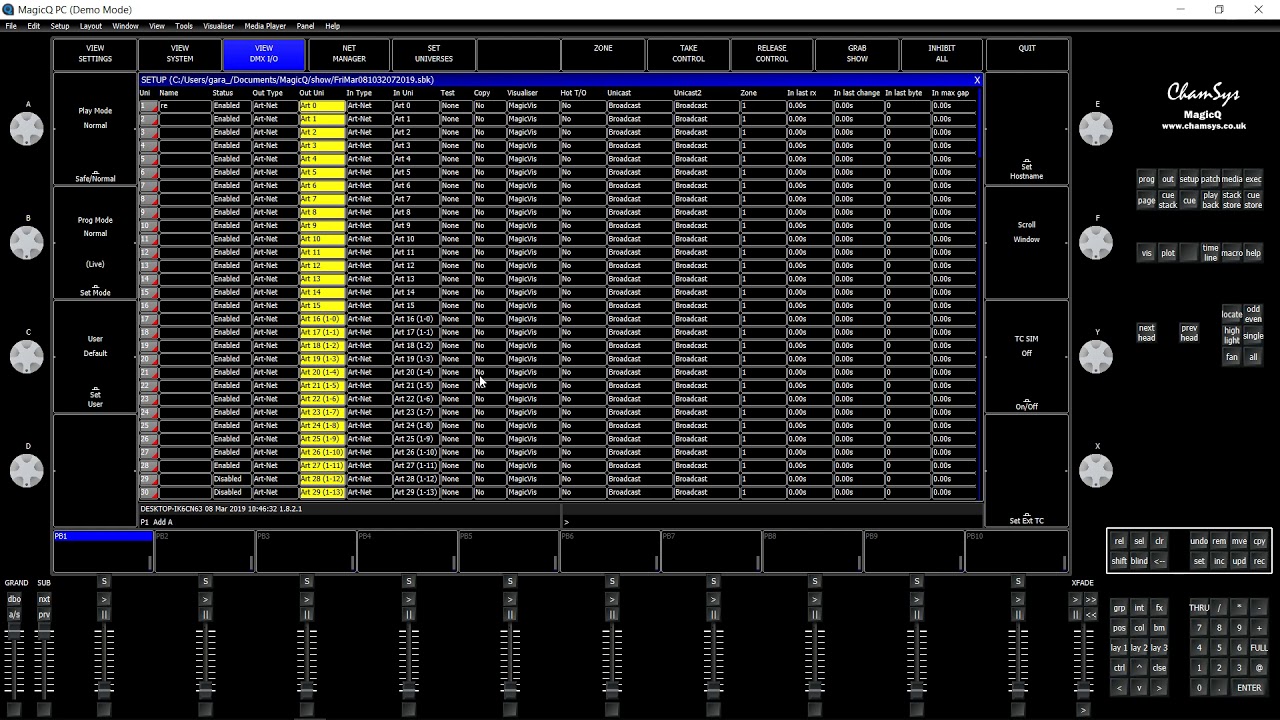Open Prog Mode Set Mode selector

95,244
